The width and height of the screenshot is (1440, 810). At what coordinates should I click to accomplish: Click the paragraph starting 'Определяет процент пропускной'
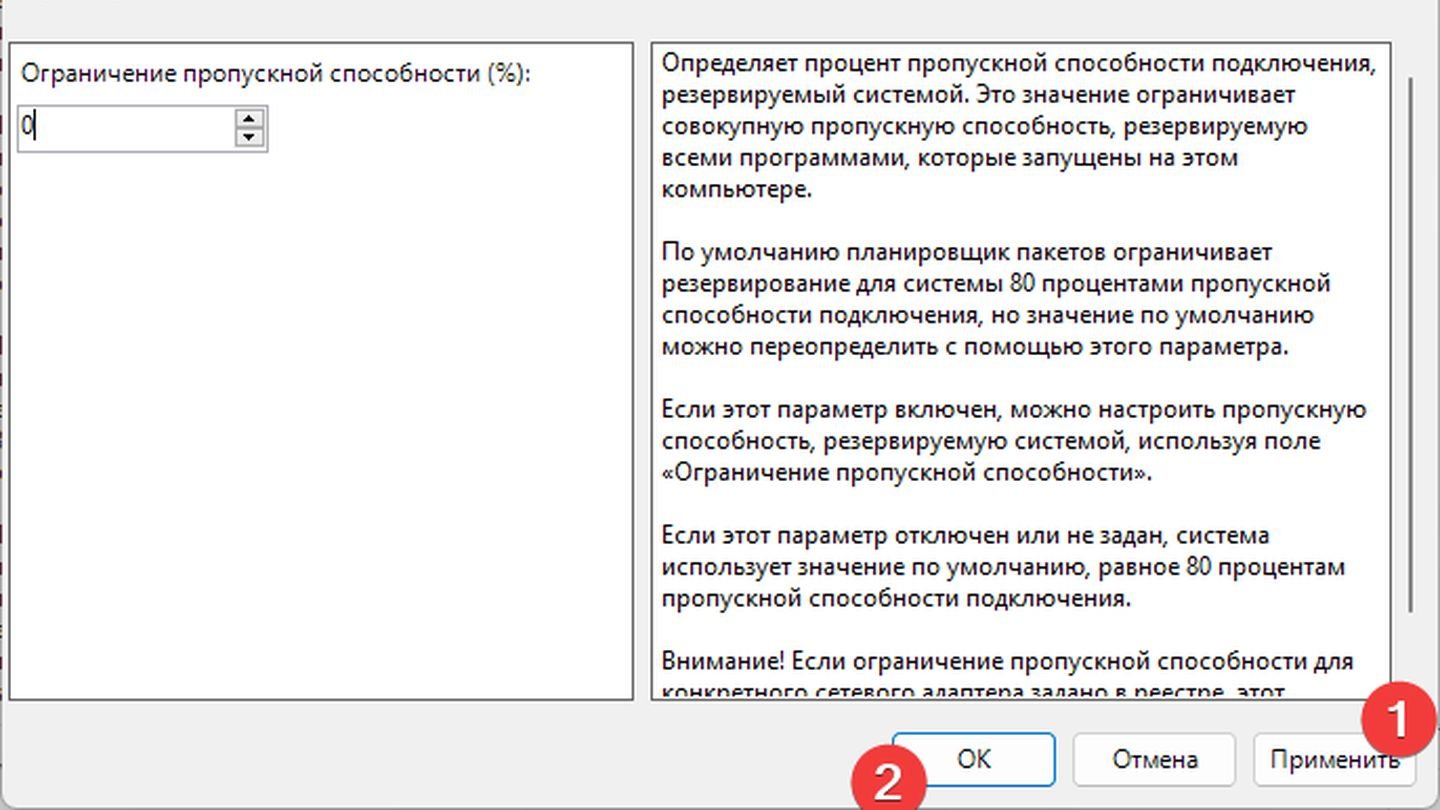coord(1018,127)
